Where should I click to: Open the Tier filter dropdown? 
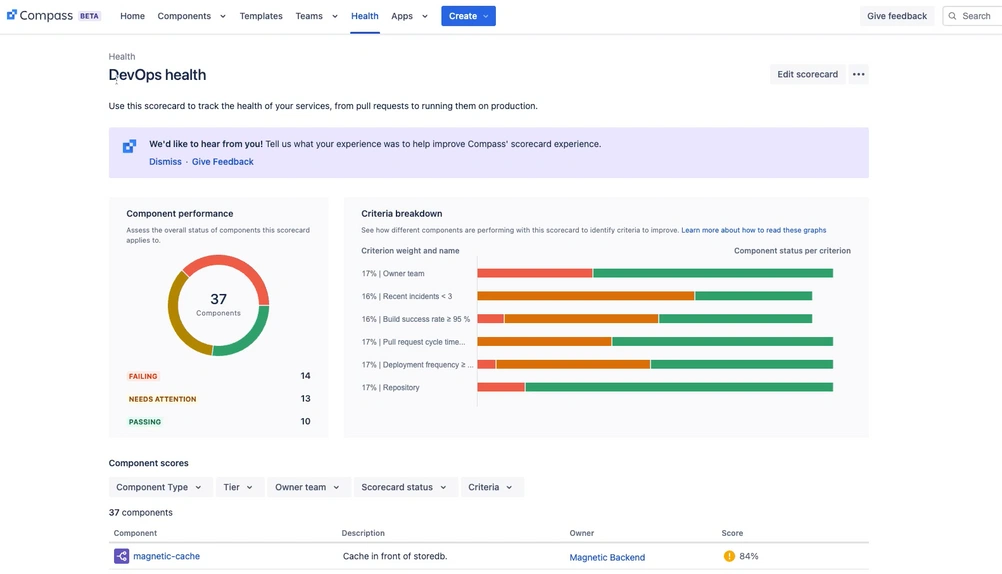click(x=238, y=487)
